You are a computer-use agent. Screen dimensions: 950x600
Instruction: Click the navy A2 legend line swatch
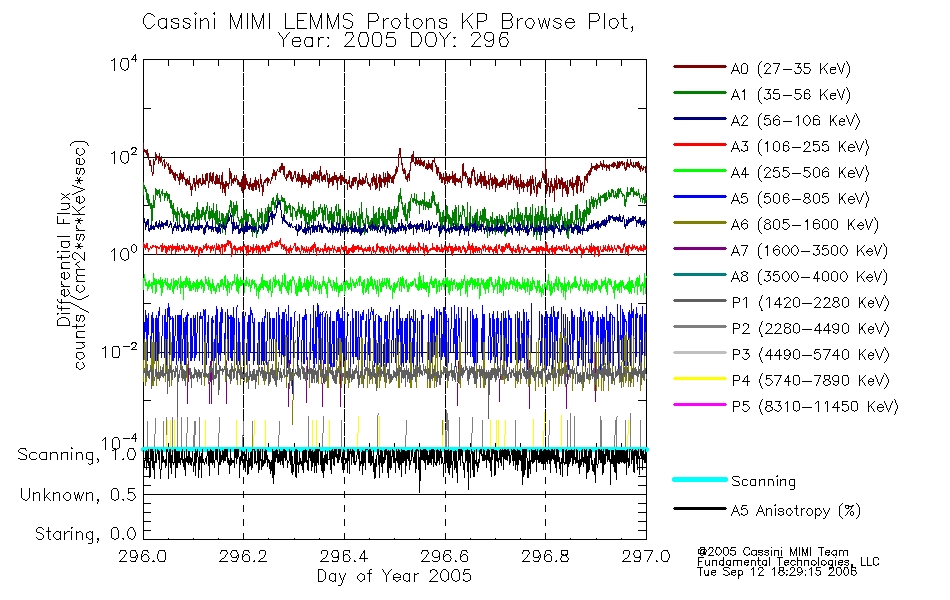[x=700, y=119]
